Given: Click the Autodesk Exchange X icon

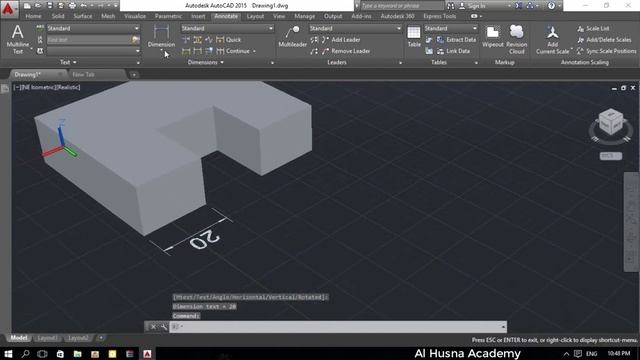Looking at the screenshot, I should point(518,6).
